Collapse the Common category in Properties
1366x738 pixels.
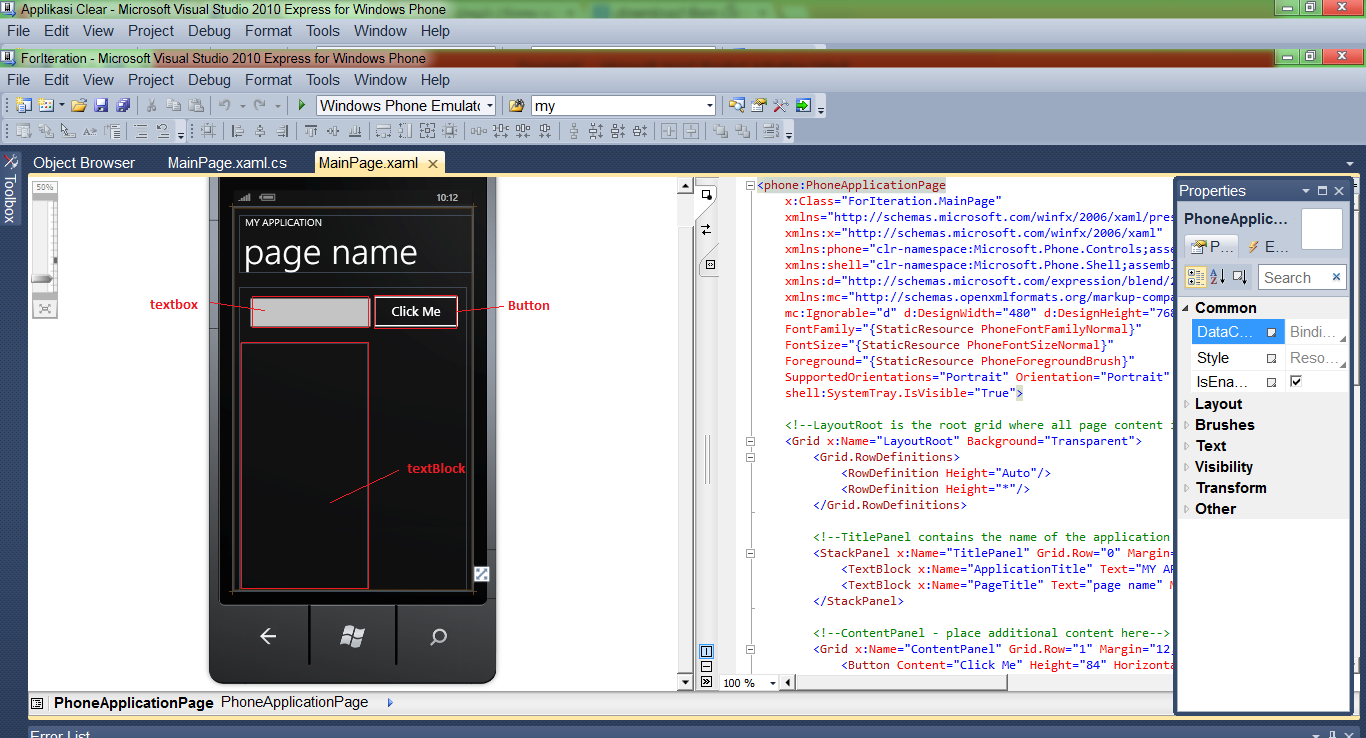(x=1187, y=308)
